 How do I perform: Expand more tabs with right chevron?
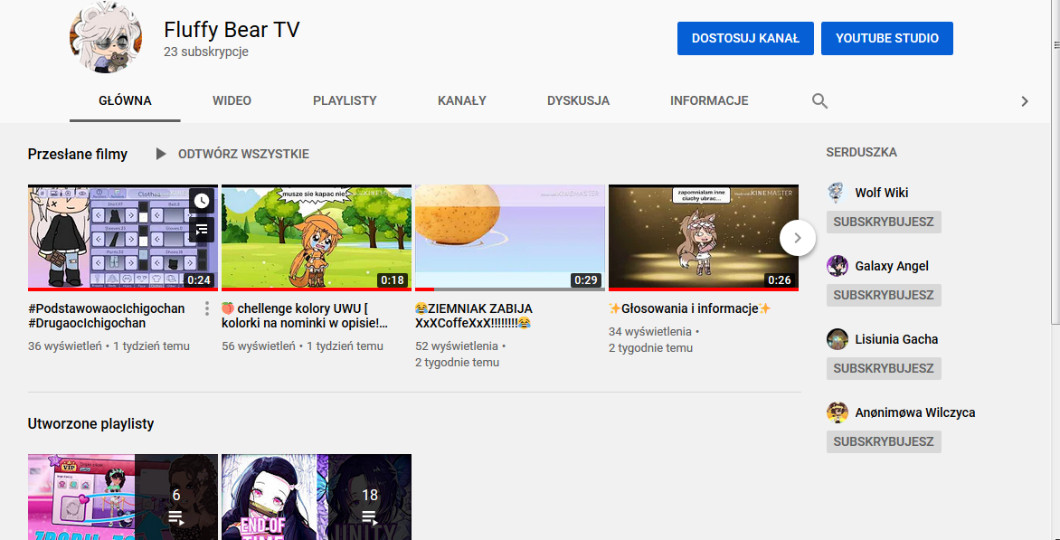1023,101
